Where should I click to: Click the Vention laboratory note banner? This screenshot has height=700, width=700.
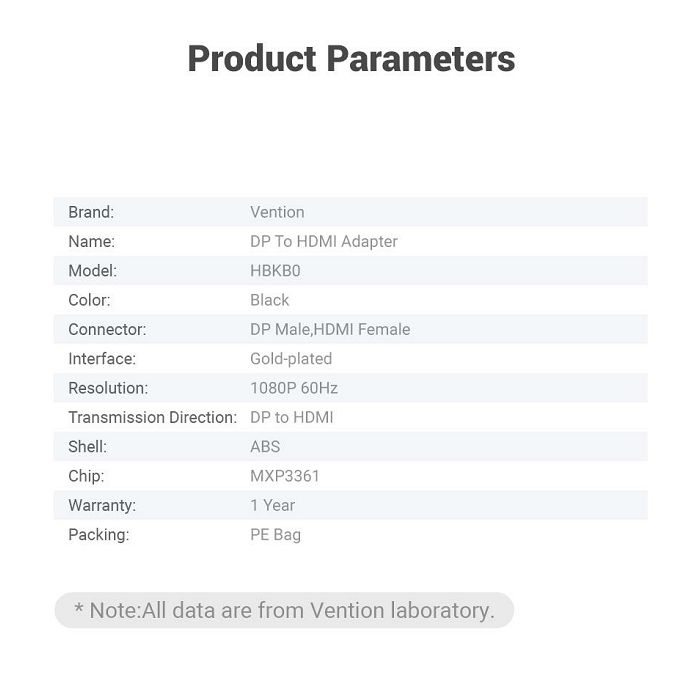(x=284, y=610)
